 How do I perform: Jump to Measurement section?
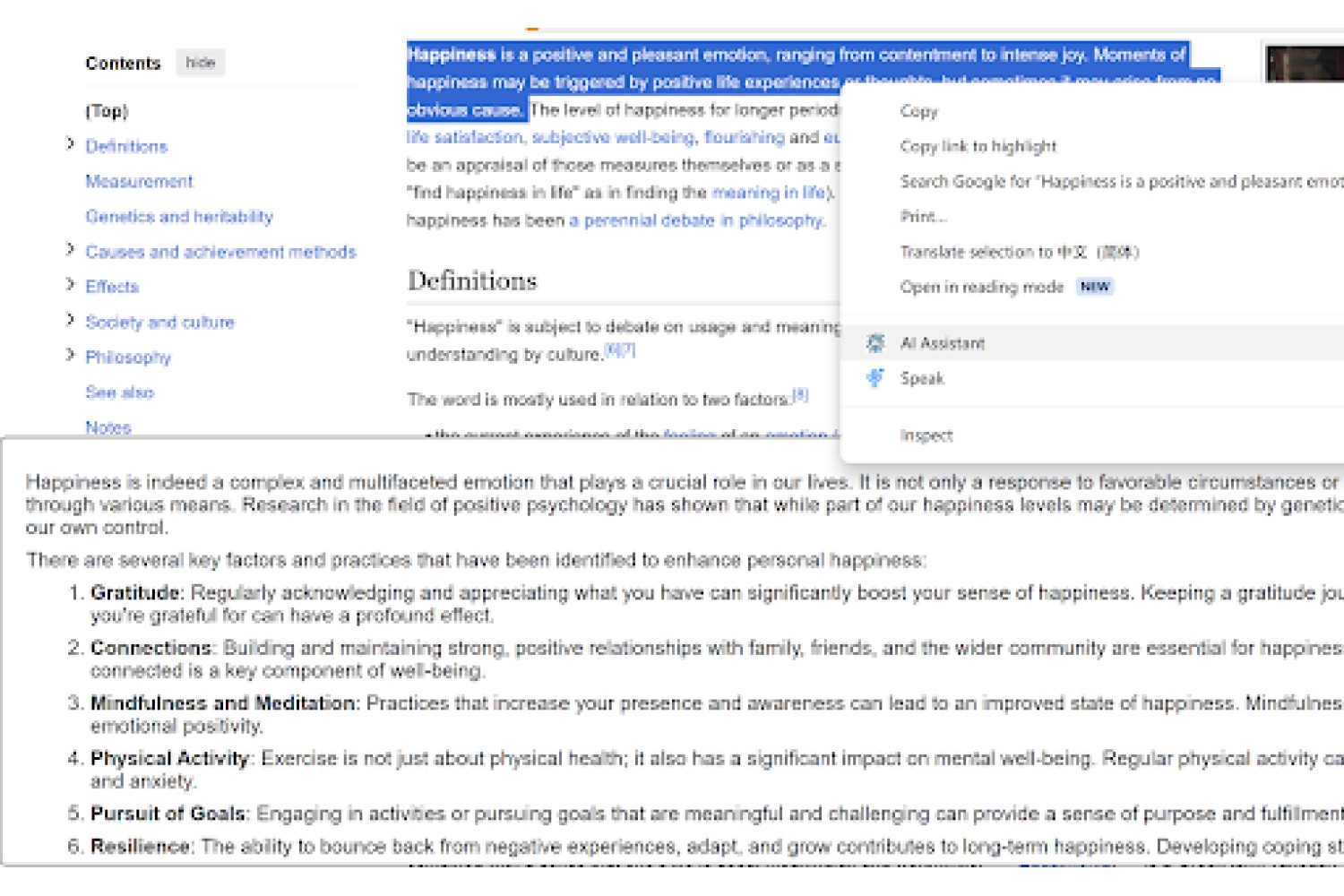(x=139, y=181)
